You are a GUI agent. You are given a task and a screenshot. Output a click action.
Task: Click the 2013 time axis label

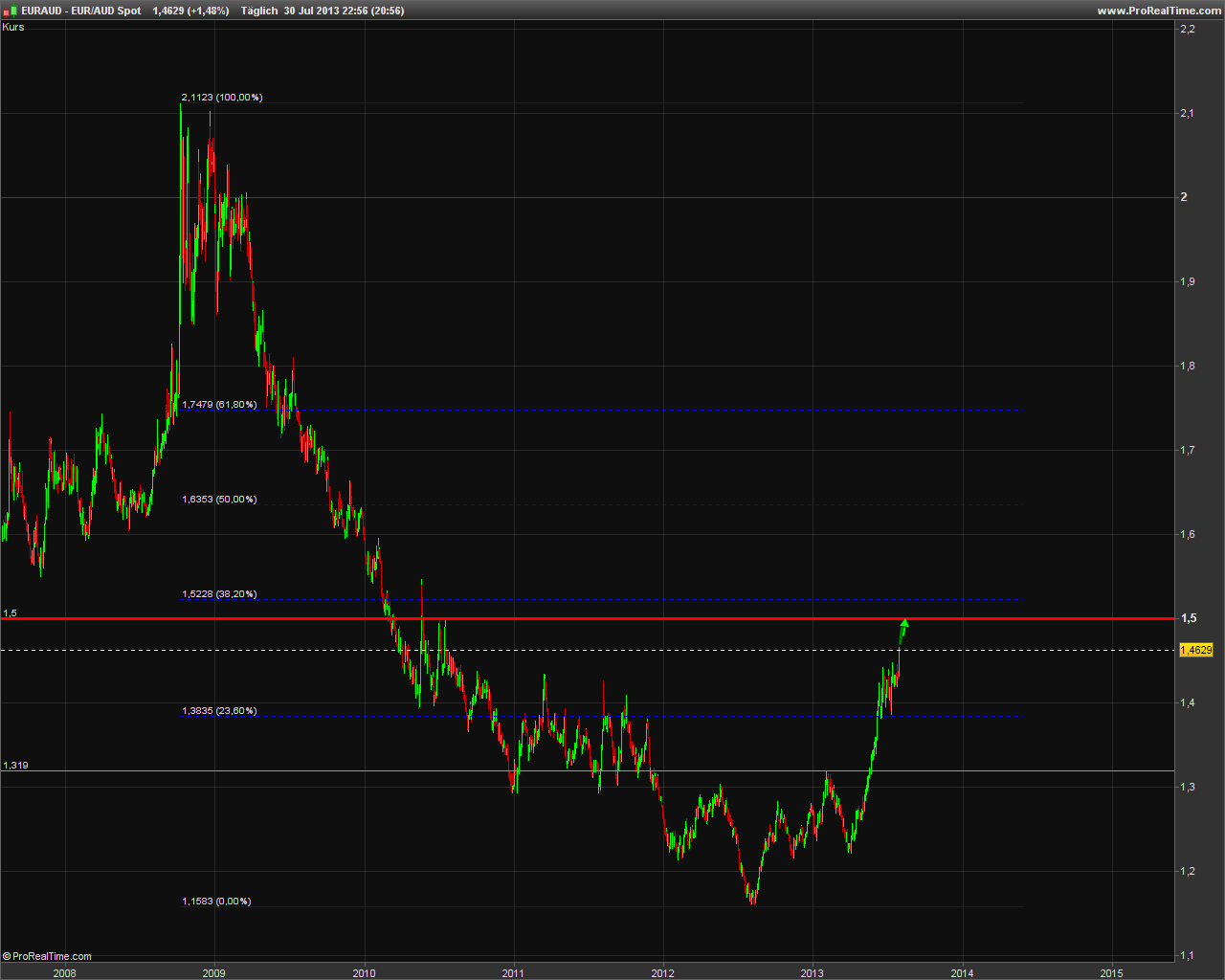(x=813, y=973)
